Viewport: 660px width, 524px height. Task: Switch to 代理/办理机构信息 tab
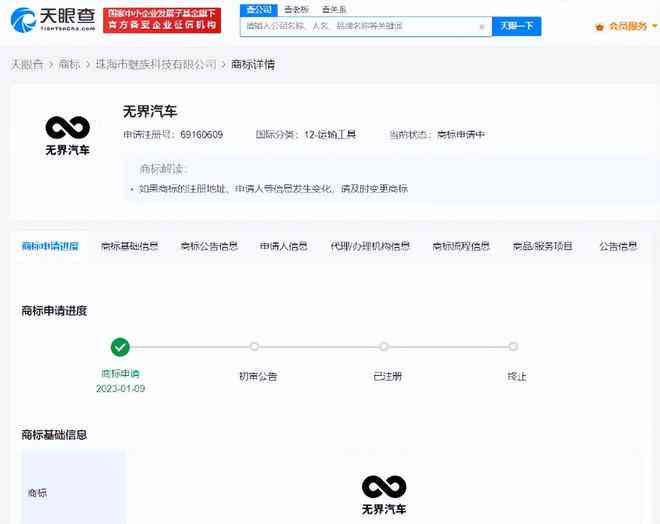coord(370,246)
